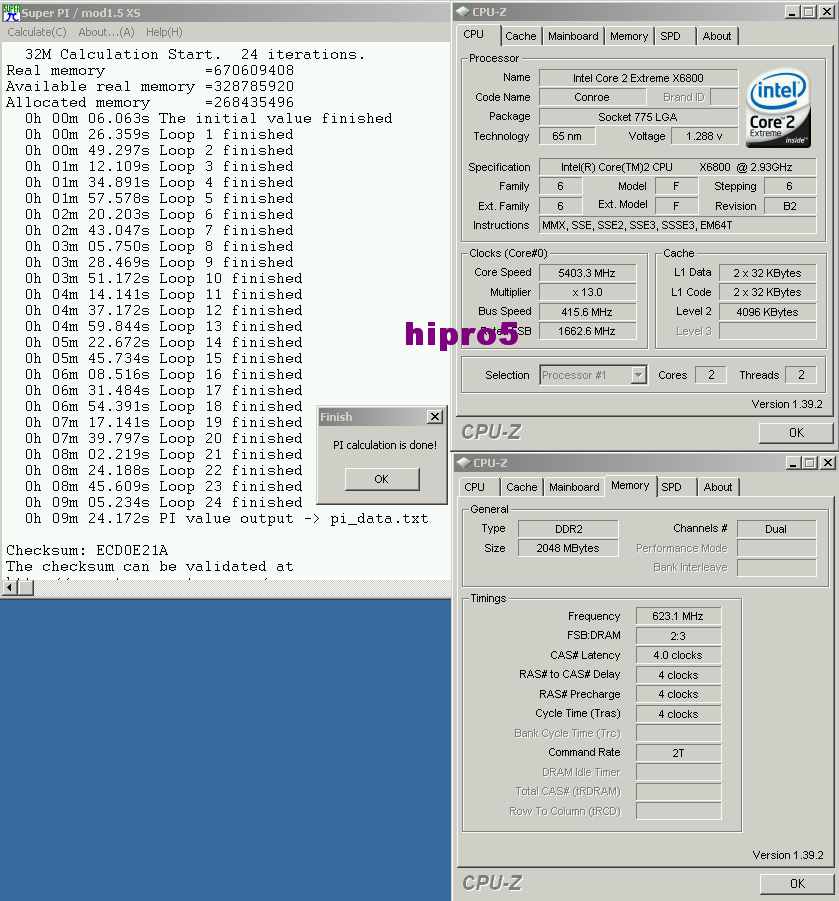The image size is (839, 901).
Task: Click the Cycle Time (Tras) value 4 clocks
Action: point(678,714)
